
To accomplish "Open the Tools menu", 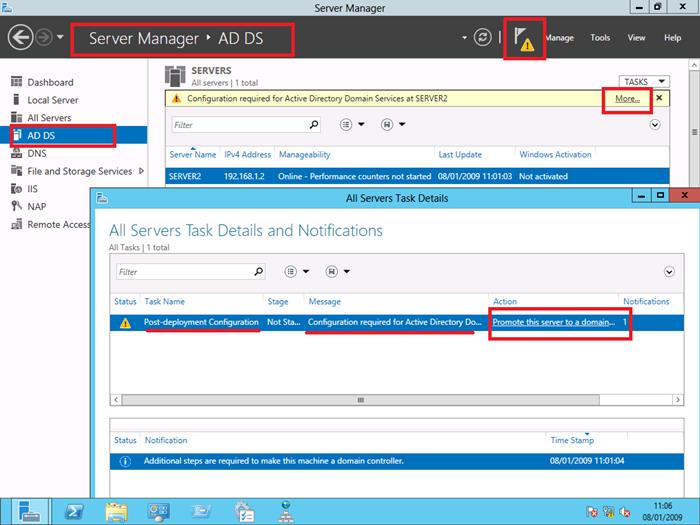I will coord(600,38).
